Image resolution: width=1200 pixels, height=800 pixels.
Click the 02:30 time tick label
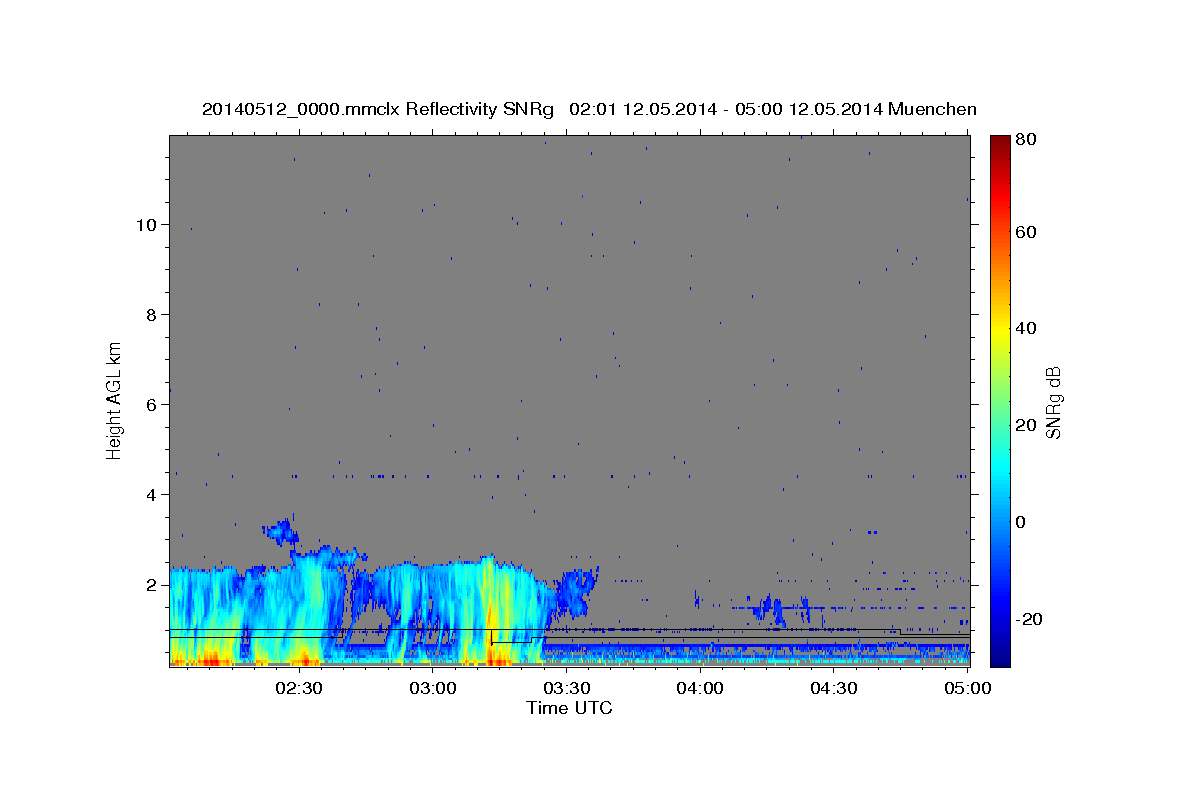click(299, 688)
